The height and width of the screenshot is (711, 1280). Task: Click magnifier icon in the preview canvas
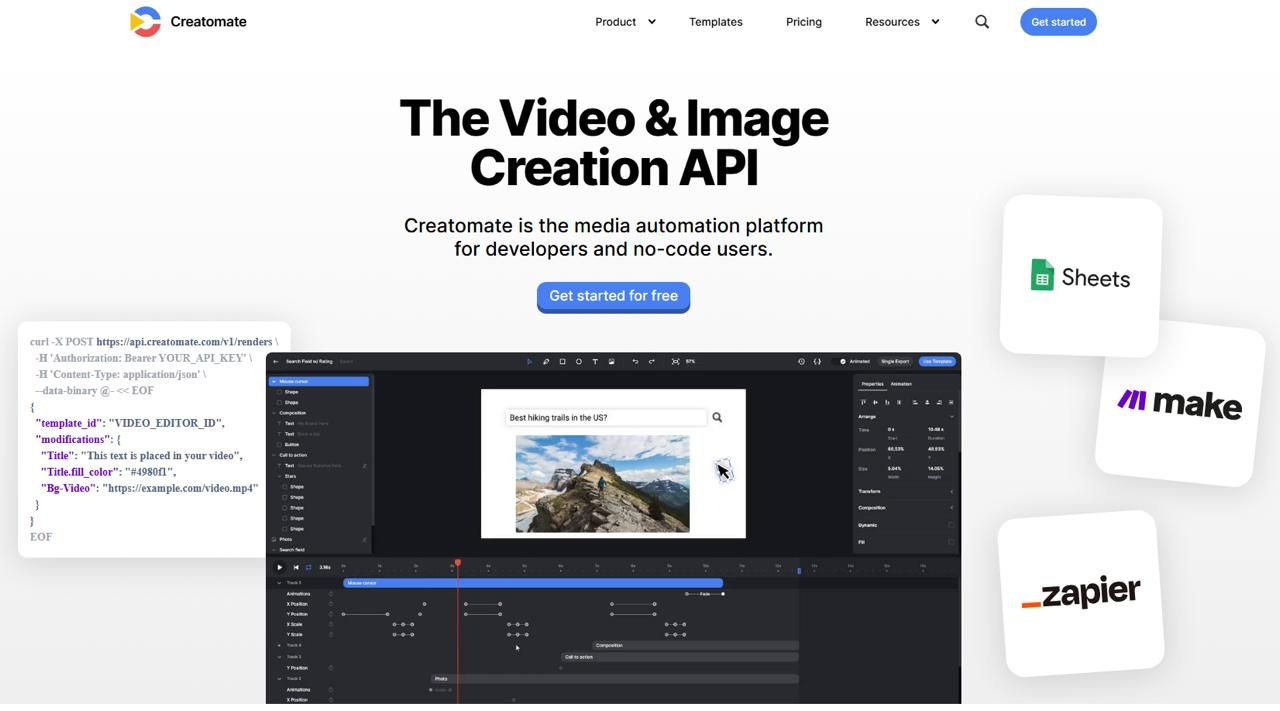point(717,417)
